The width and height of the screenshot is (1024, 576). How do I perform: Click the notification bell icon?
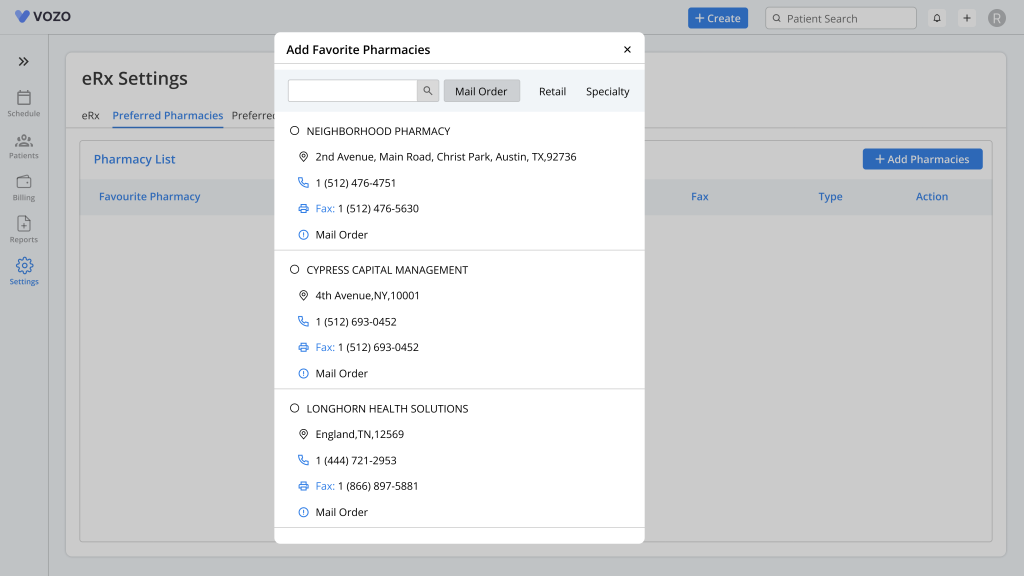point(937,18)
